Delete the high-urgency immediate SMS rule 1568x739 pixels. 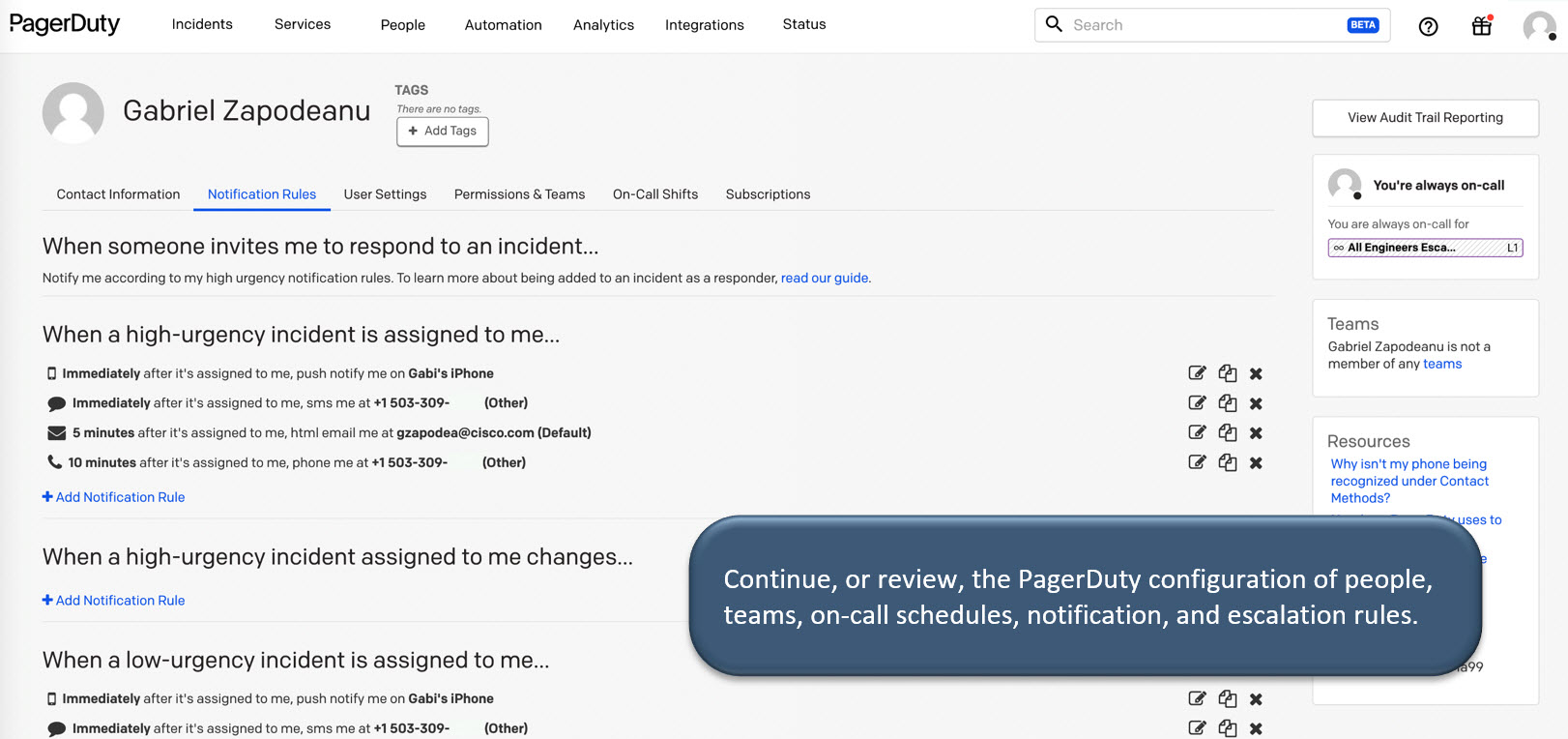(1256, 403)
